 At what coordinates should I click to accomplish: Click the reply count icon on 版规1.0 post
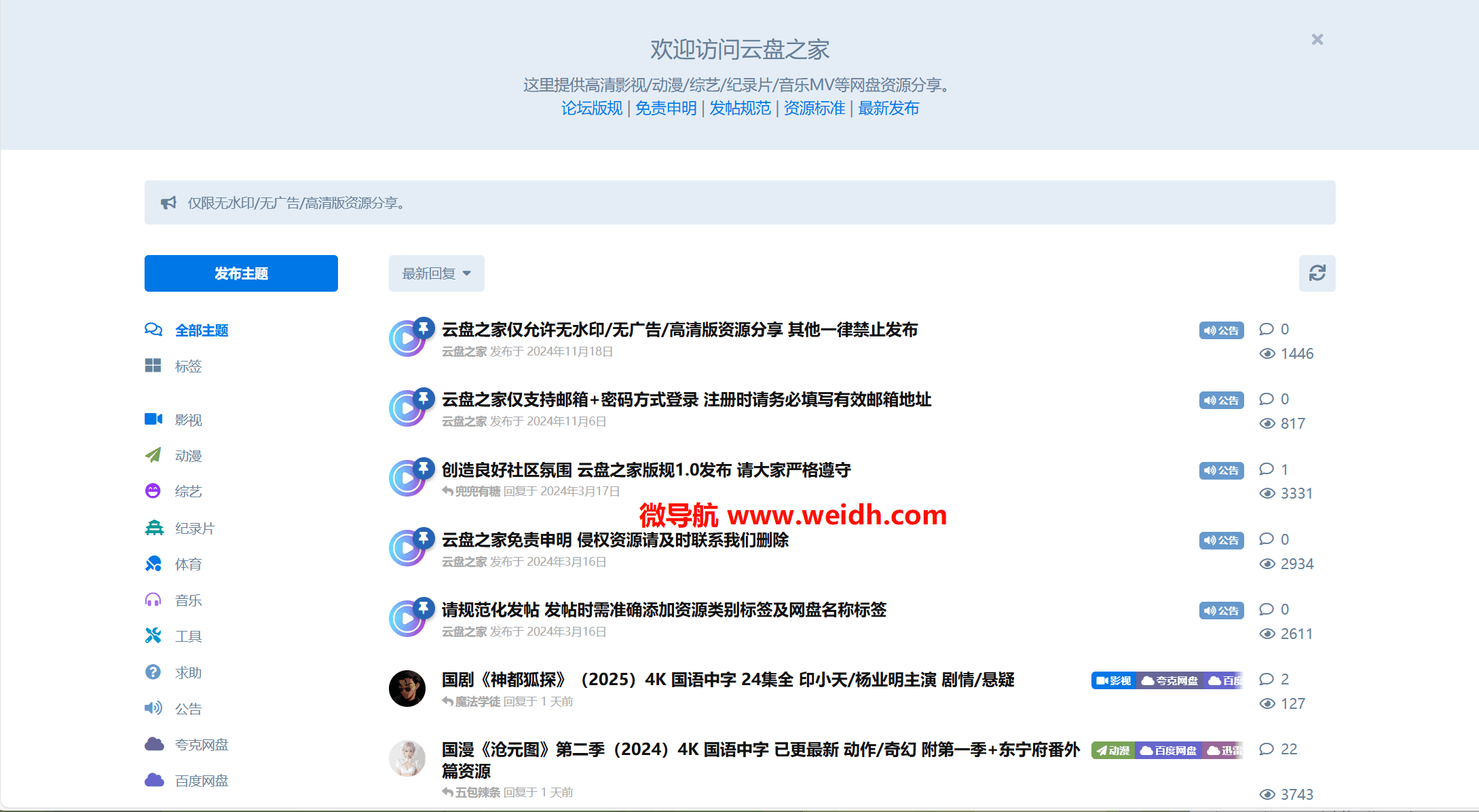tap(1267, 469)
